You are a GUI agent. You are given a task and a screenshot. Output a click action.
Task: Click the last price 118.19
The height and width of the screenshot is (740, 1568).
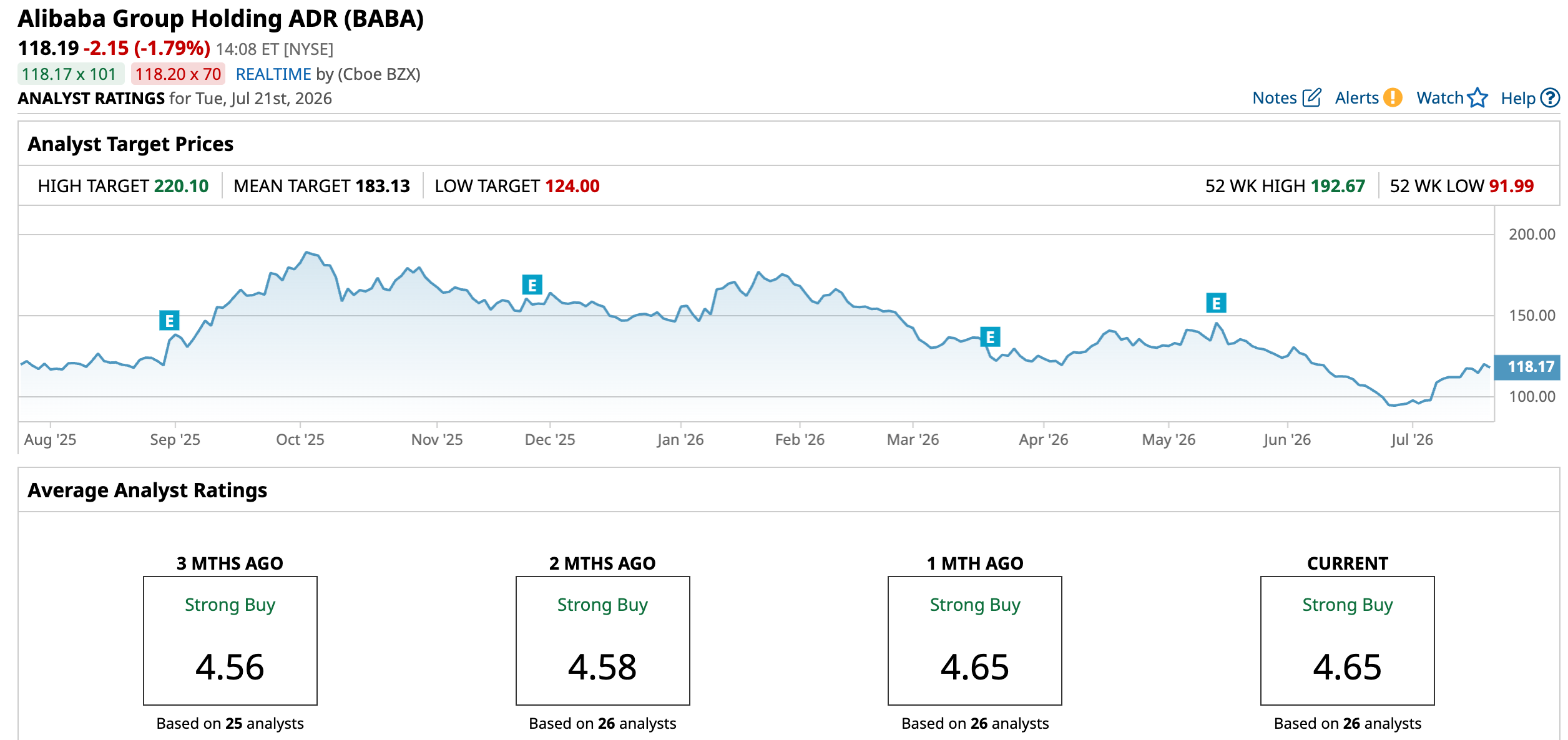click(48, 48)
